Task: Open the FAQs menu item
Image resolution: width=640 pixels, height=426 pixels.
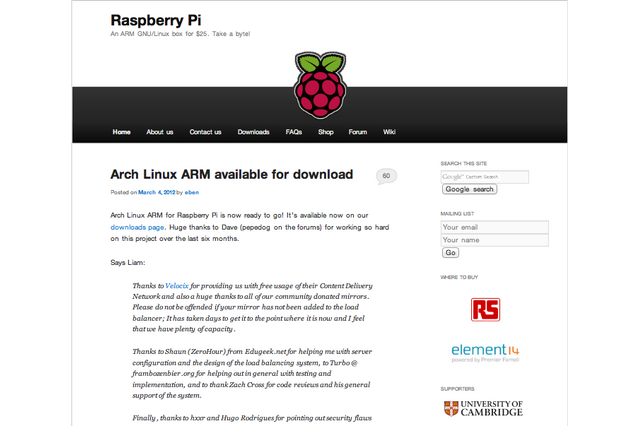Action: click(x=293, y=132)
